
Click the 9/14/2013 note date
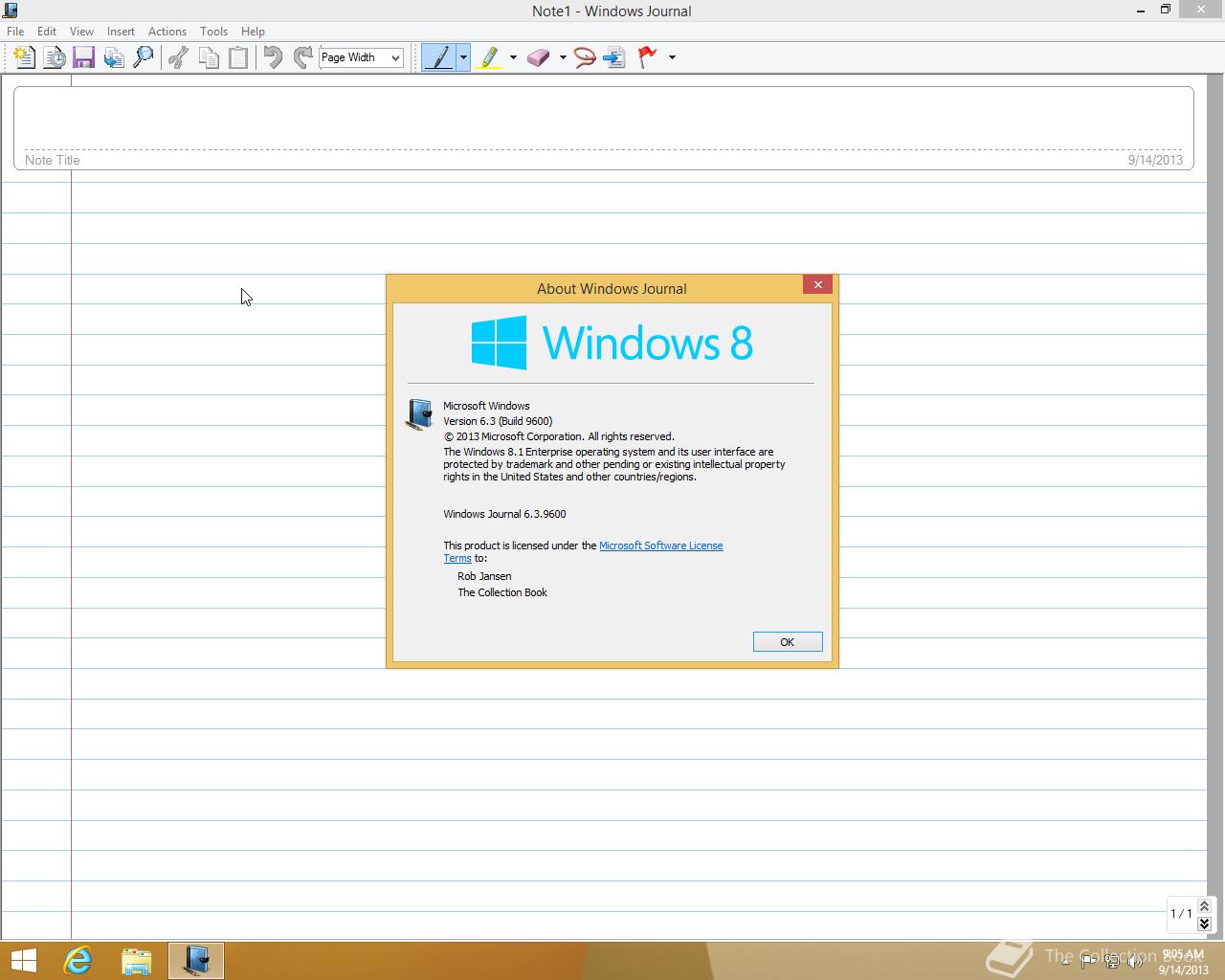click(1155, 160)
